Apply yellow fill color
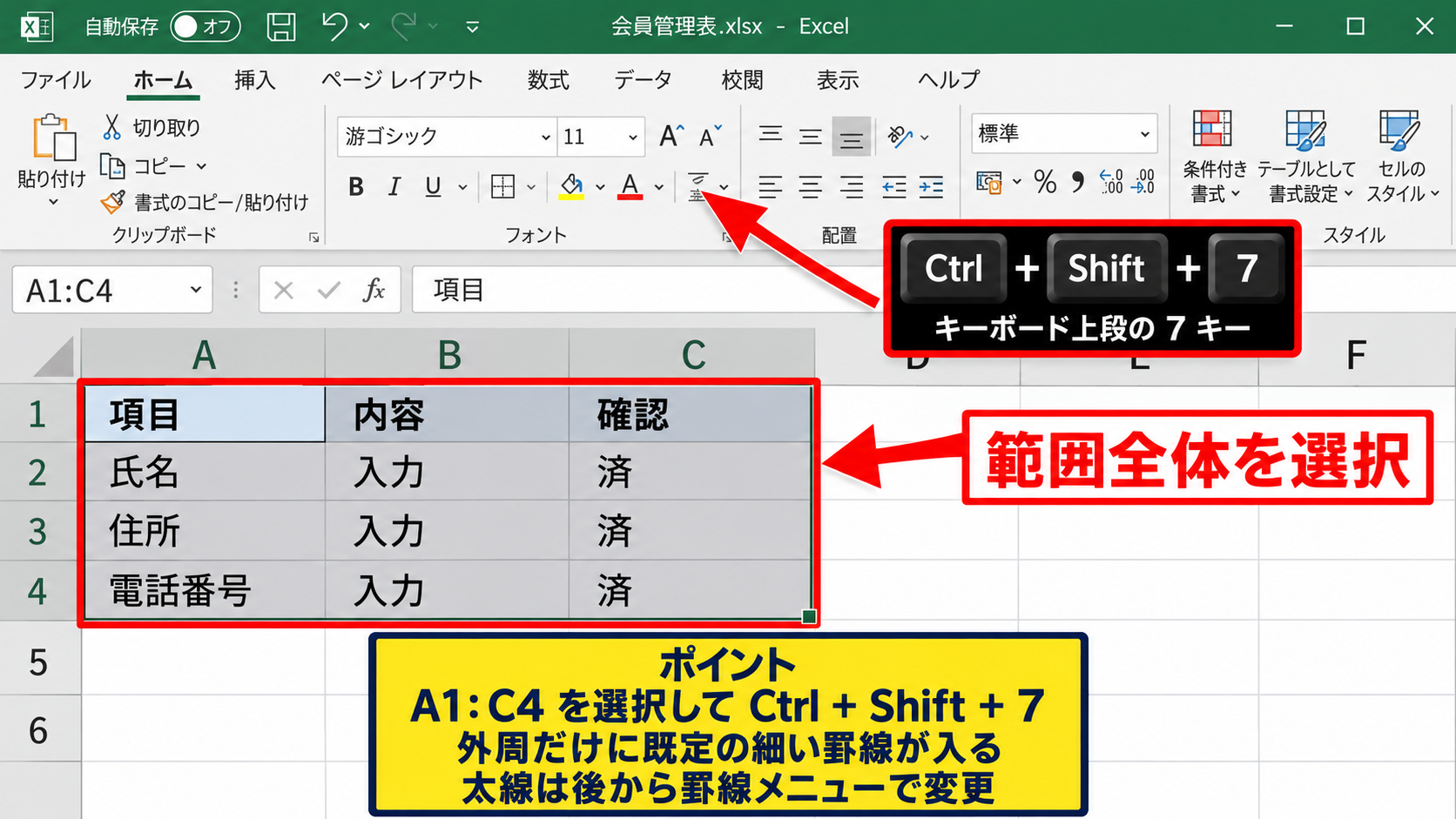 571,186
